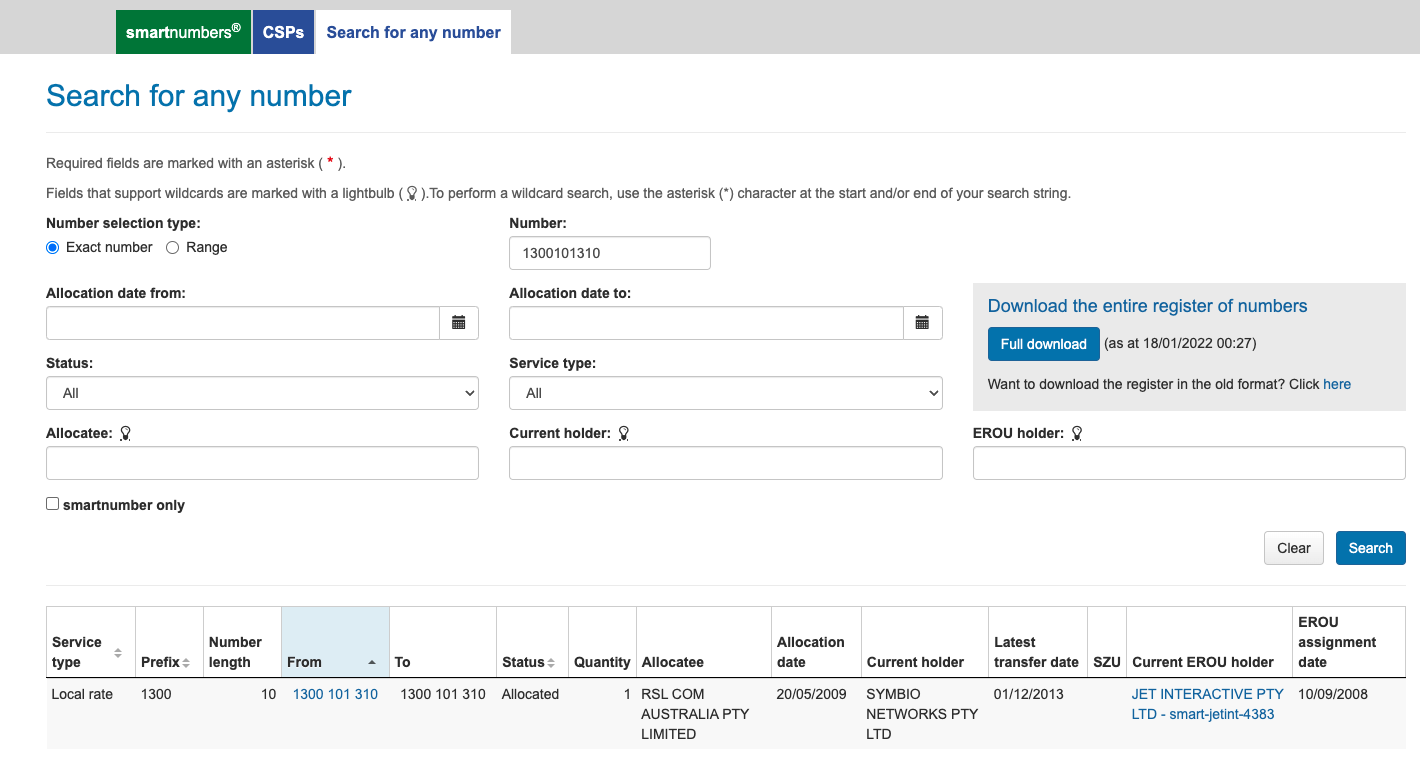This screenshot has height=767, width=1420.
Task: Click lightbulb icon beside EROU holder label
Action: pos(1077,434)
